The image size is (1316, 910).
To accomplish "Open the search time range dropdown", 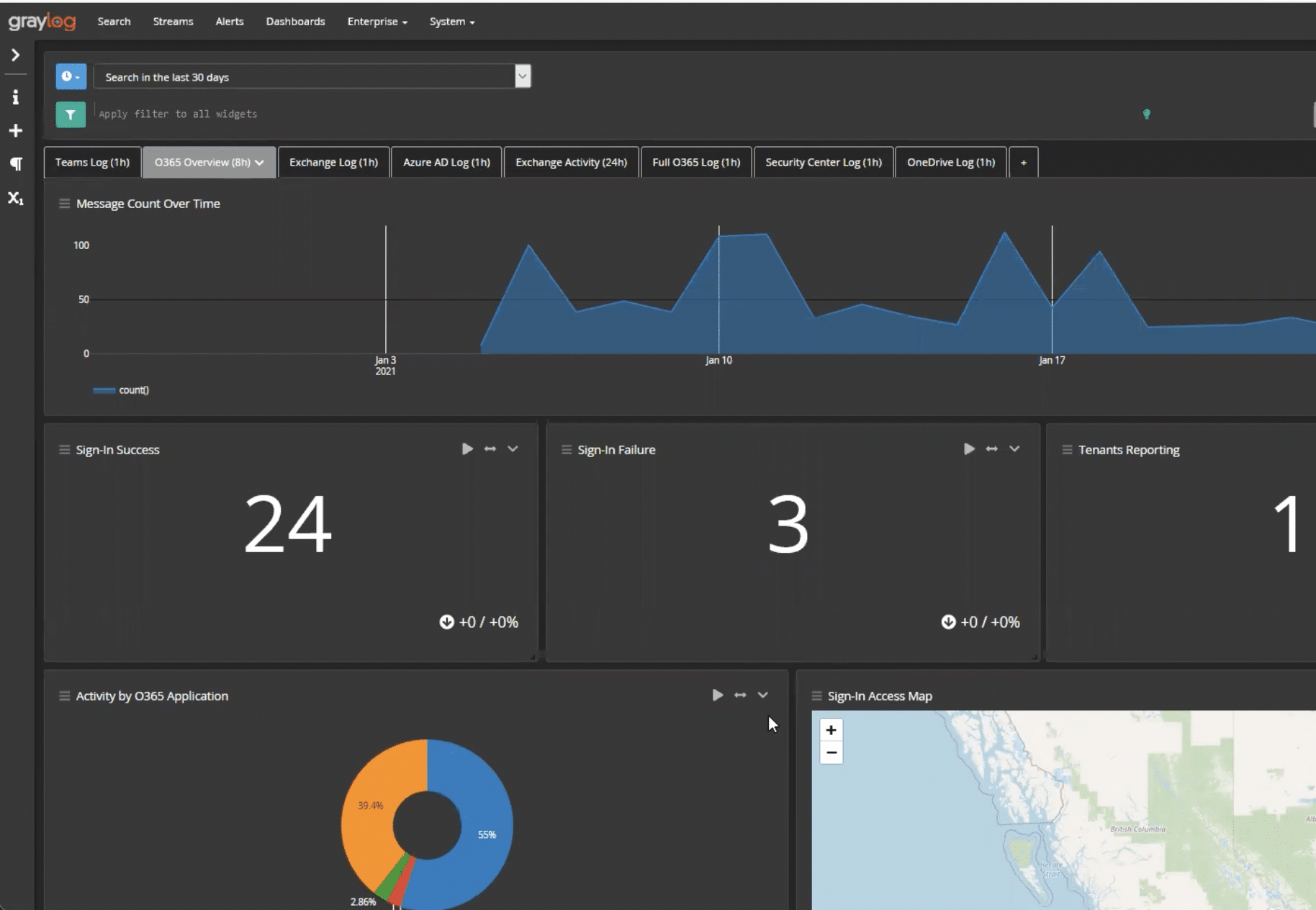I will [523, 76].
